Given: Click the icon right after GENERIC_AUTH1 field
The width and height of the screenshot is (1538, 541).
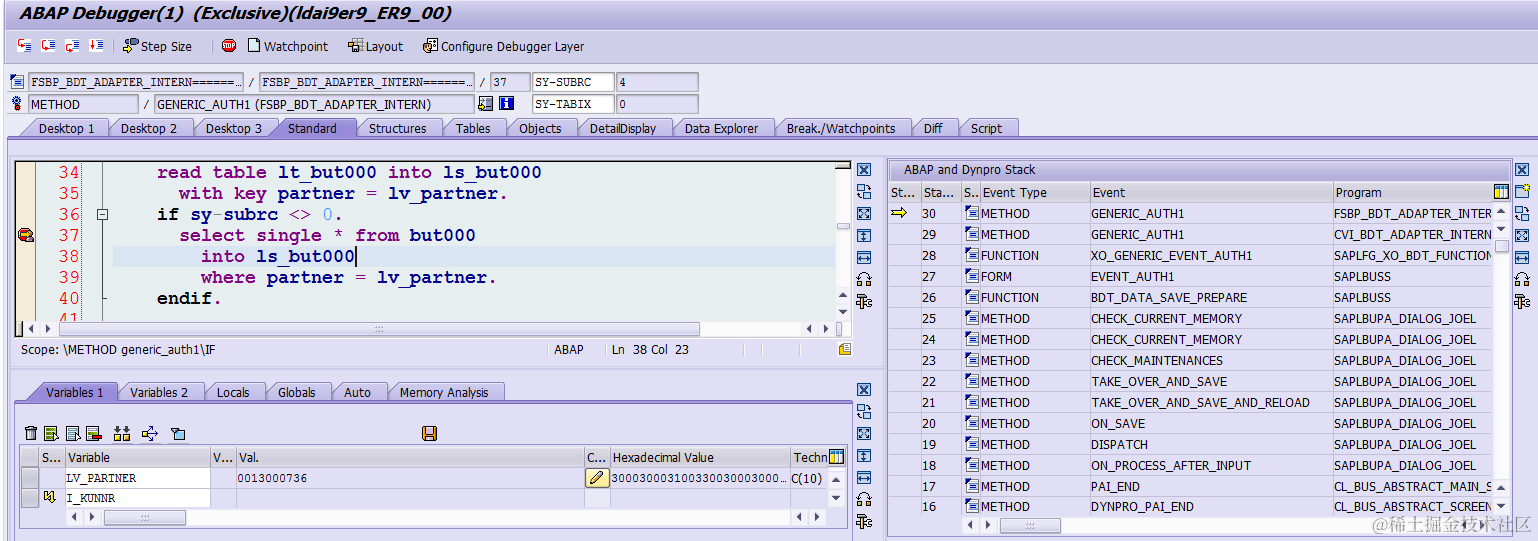Looking at the screenshot, I should (x=485, y=103).
